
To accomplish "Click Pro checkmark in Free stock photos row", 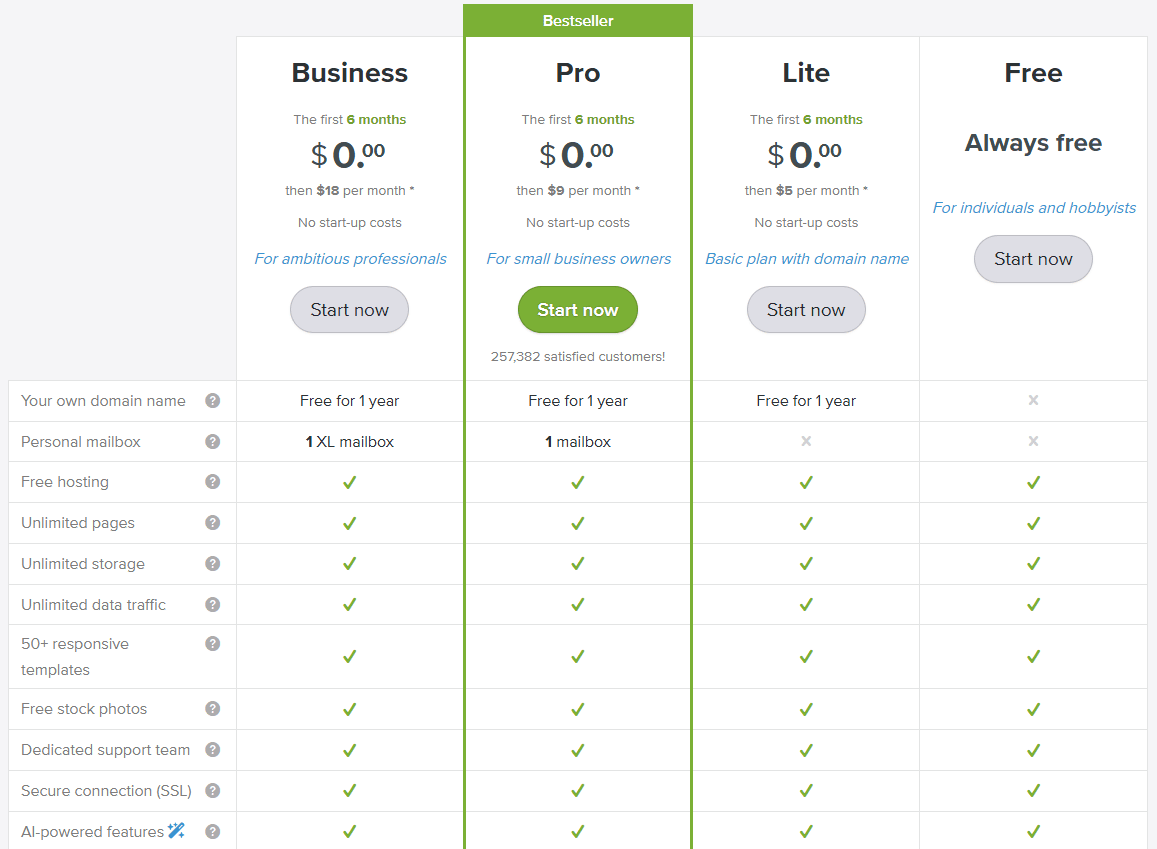I will 578,710.
